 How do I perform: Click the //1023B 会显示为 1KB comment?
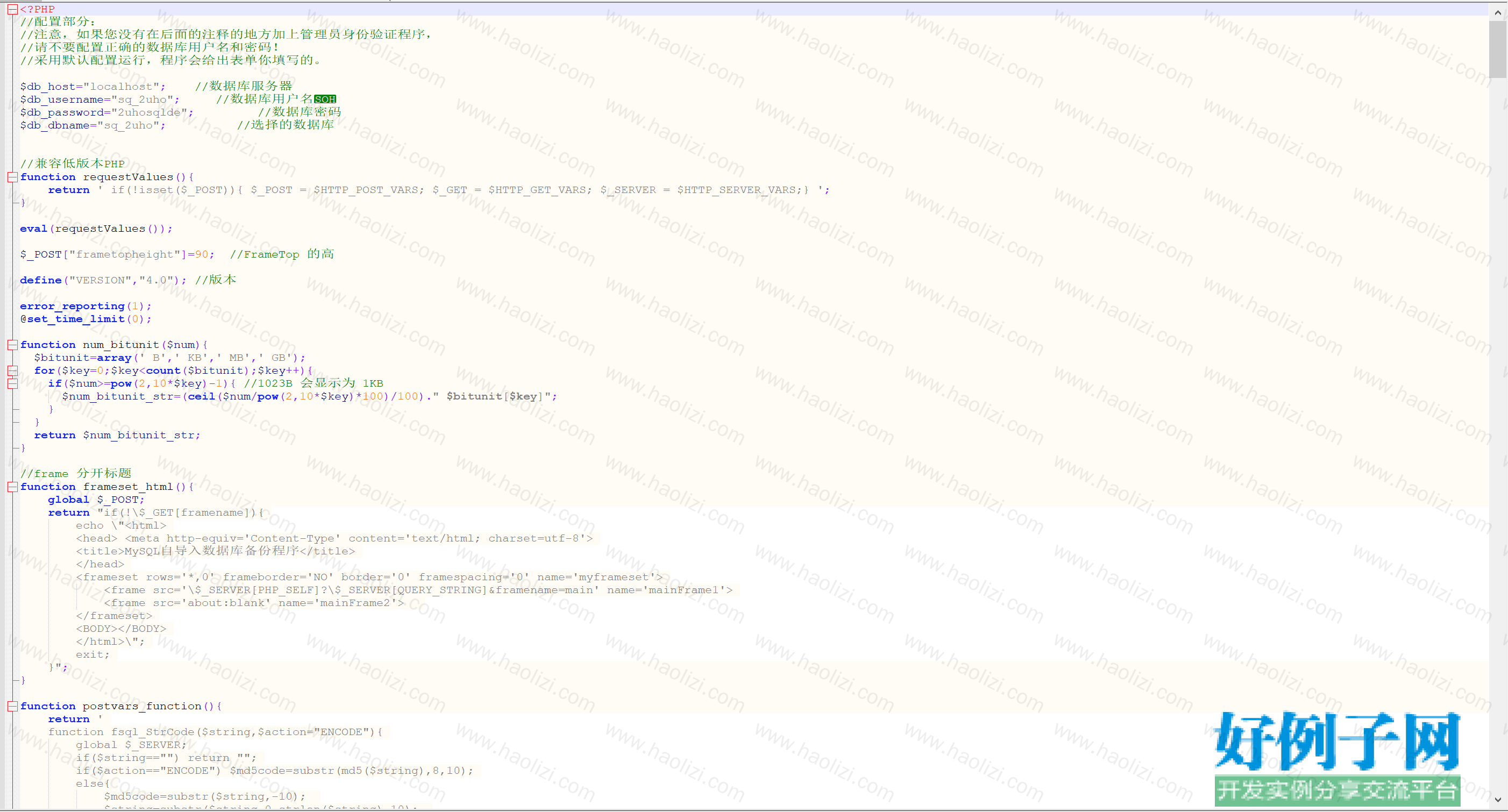coord(313,383)
